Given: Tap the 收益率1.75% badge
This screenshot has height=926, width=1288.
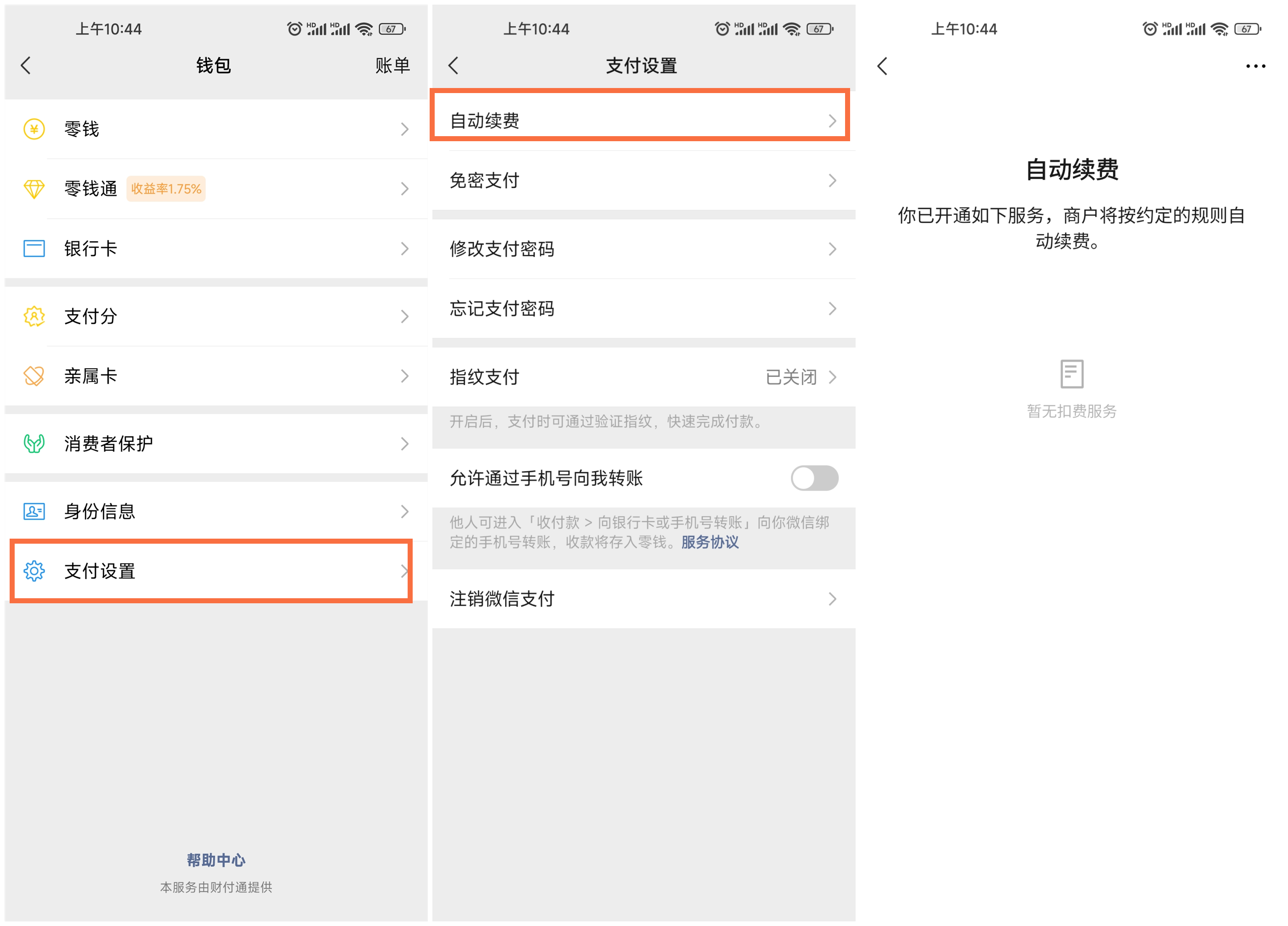Looking at the screenshot, I should [x=166, y=188].
